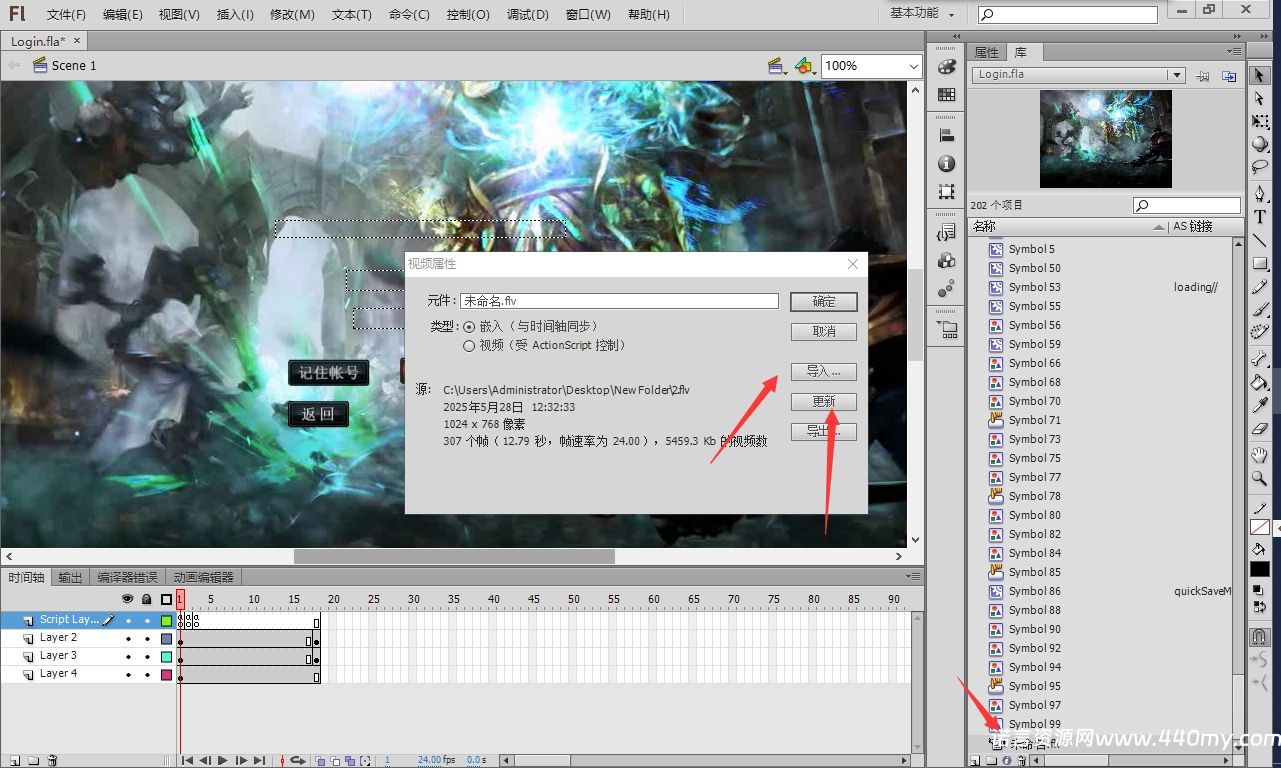Open the Code Snippets panel icon
This screenshot has width=1281, height=768.
[946, 232]
